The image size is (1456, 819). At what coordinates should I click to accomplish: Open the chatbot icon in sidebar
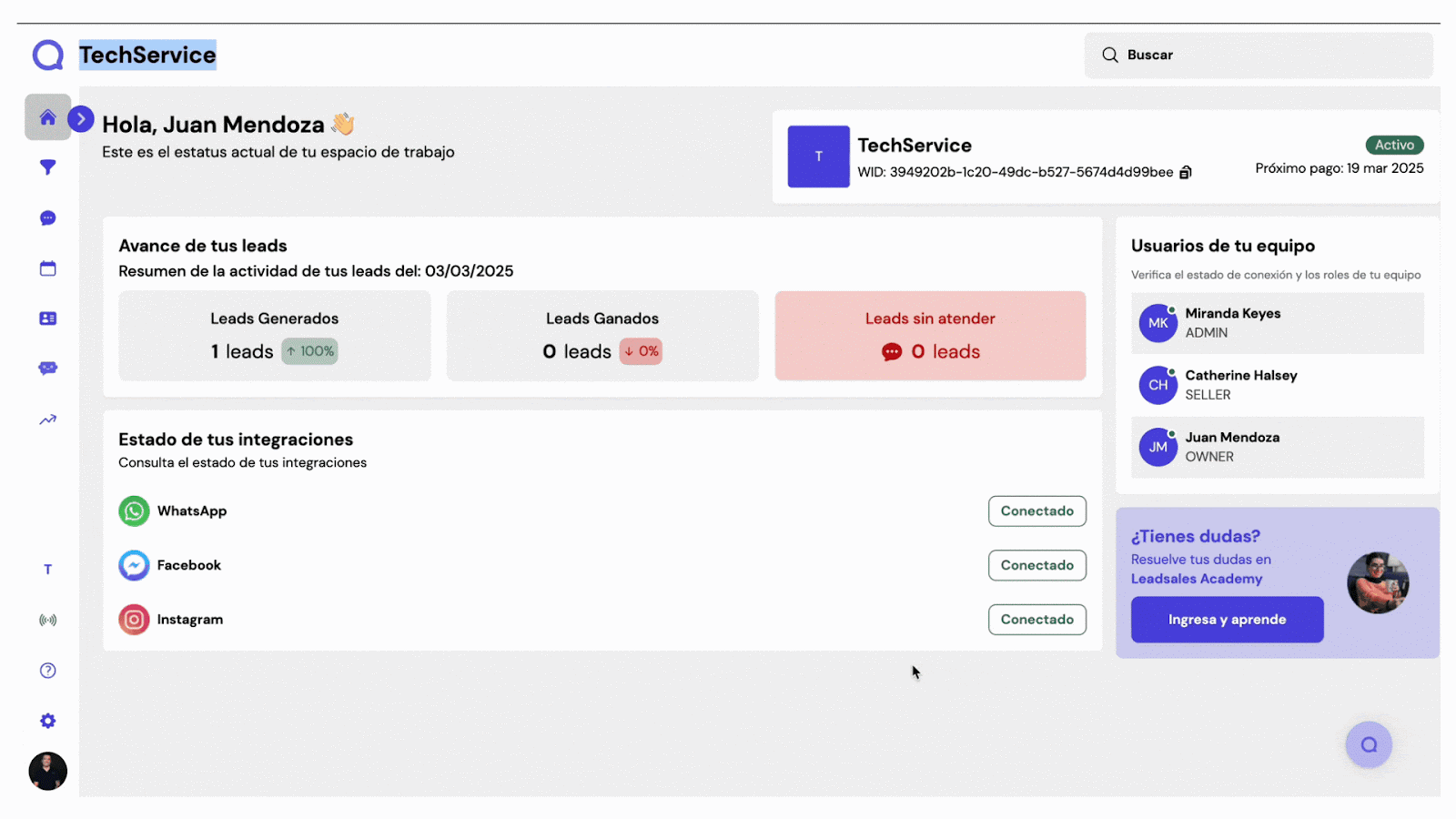click(48, 369)
